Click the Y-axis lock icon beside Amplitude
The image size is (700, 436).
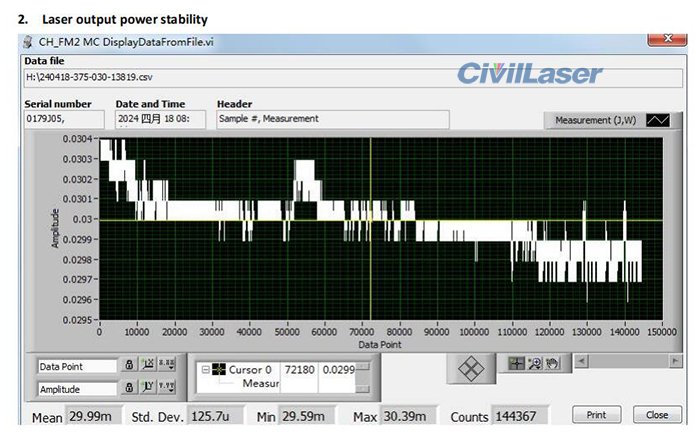pos(129,389)
